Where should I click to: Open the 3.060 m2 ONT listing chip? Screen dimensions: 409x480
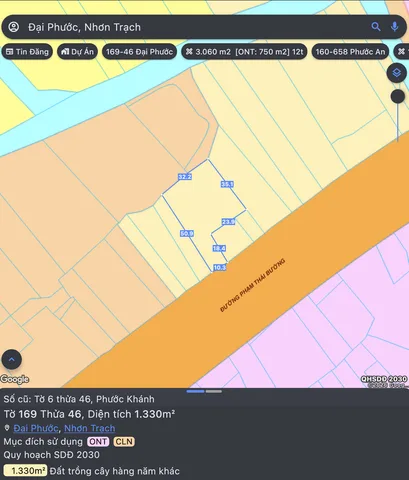point(244,52)
